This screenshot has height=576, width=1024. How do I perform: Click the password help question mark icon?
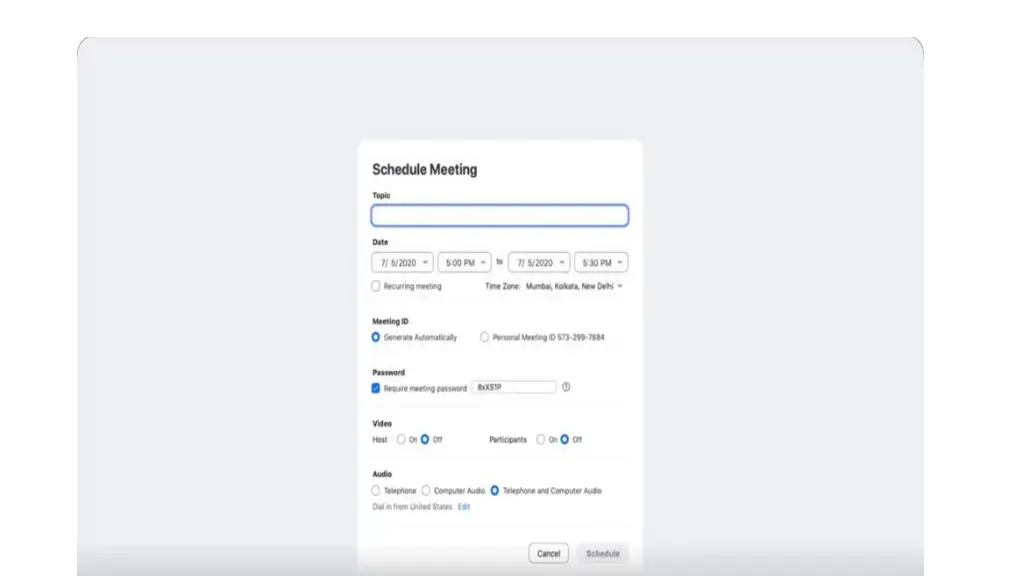click(566, 387)
